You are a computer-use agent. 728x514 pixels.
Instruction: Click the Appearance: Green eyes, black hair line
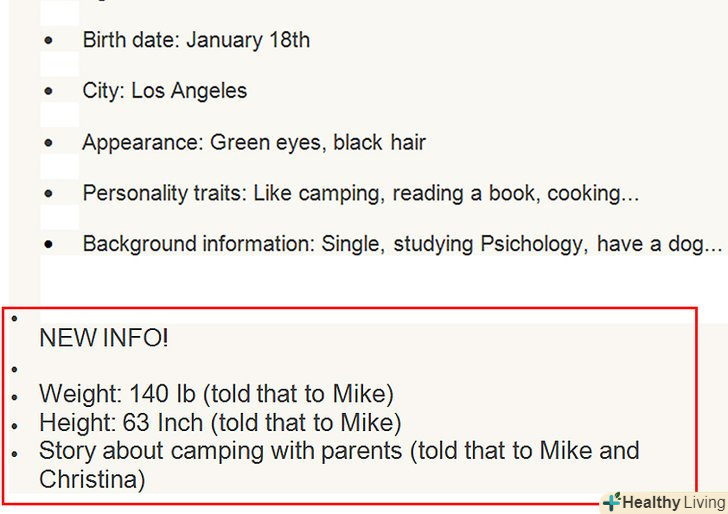[x=254, y=142]
